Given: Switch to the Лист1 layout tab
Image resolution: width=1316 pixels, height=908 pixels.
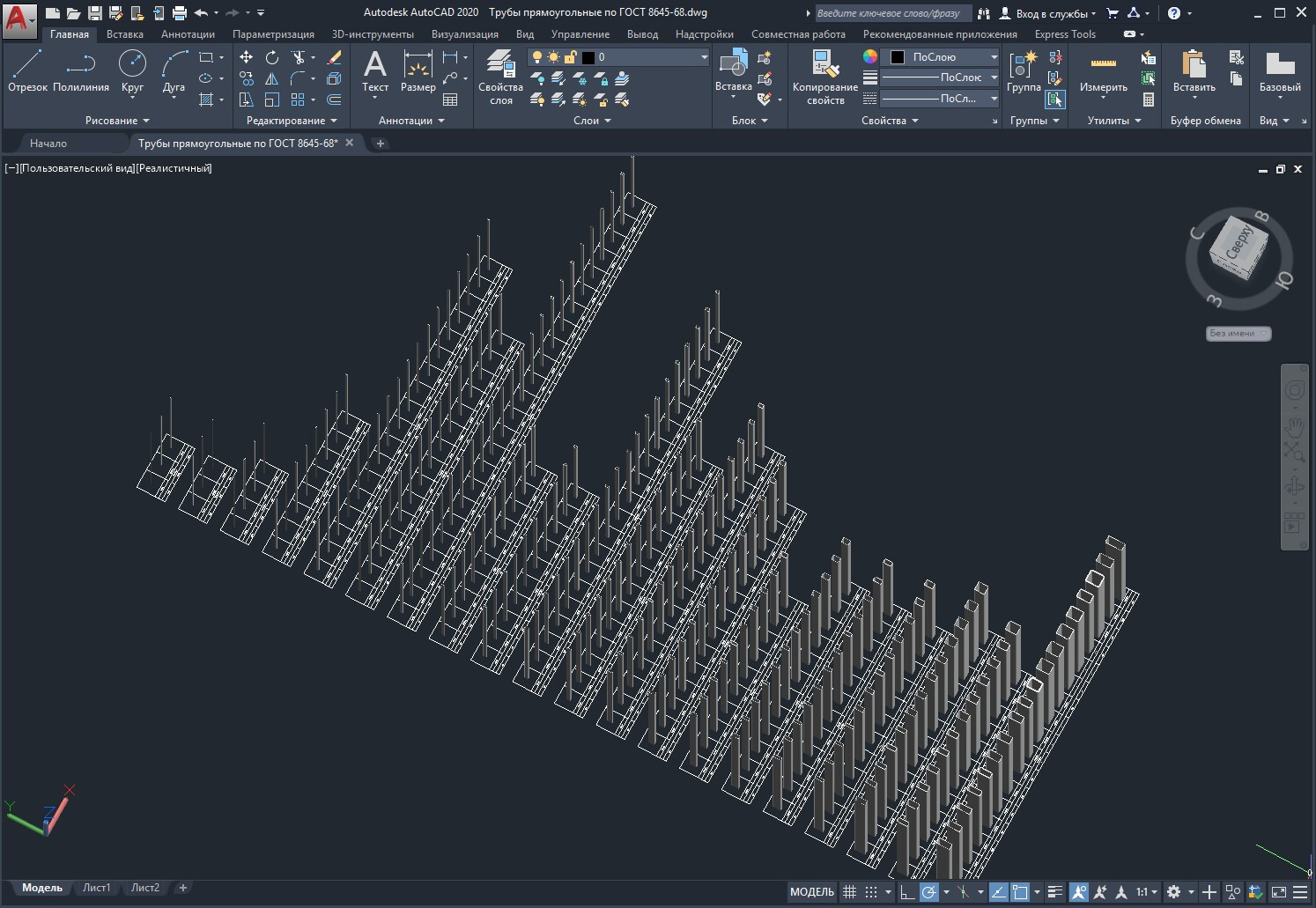Looking at the screenshot, I should (96, 888).
